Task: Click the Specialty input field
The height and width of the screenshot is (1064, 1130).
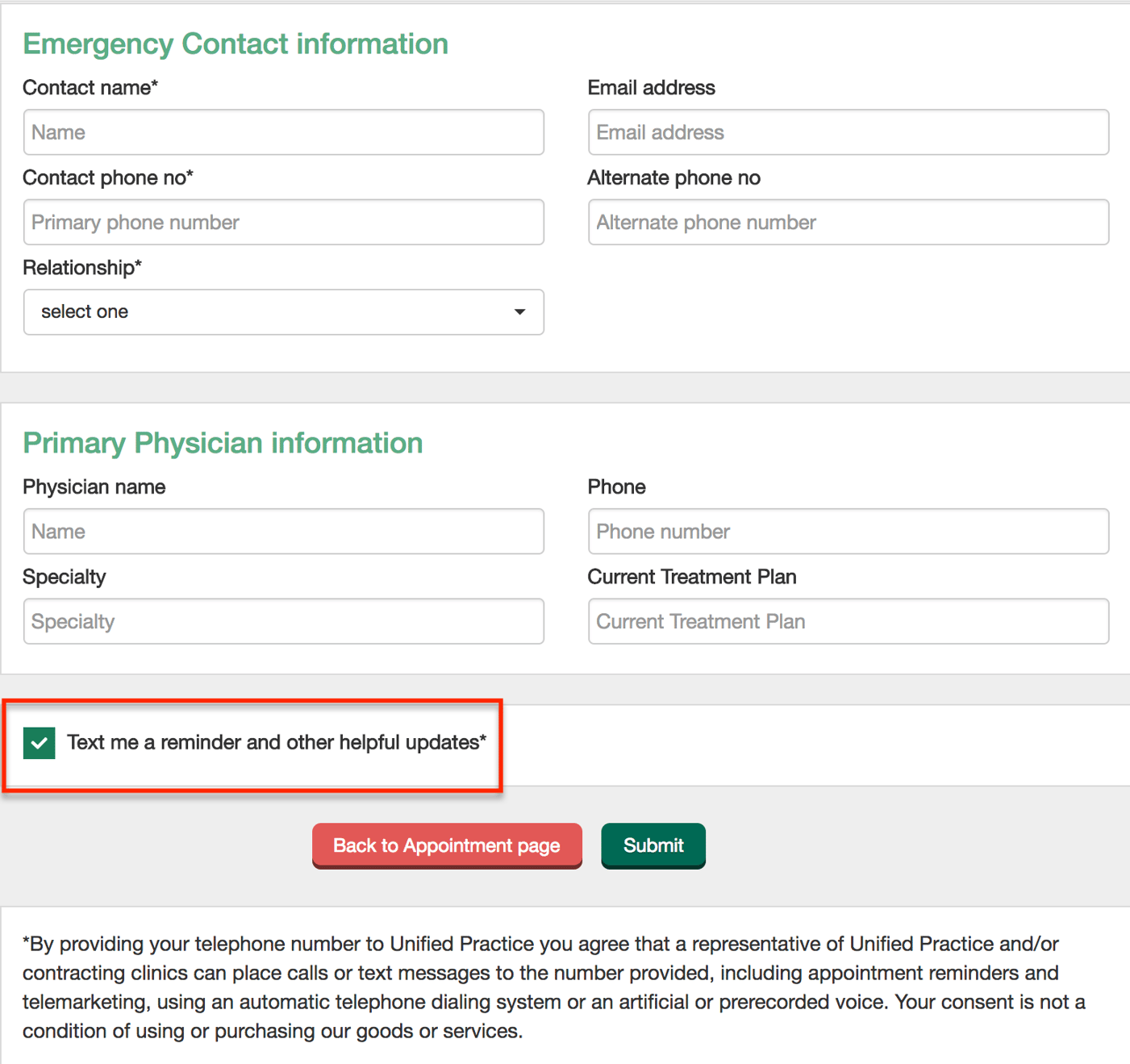Action: tap(283, 621)
